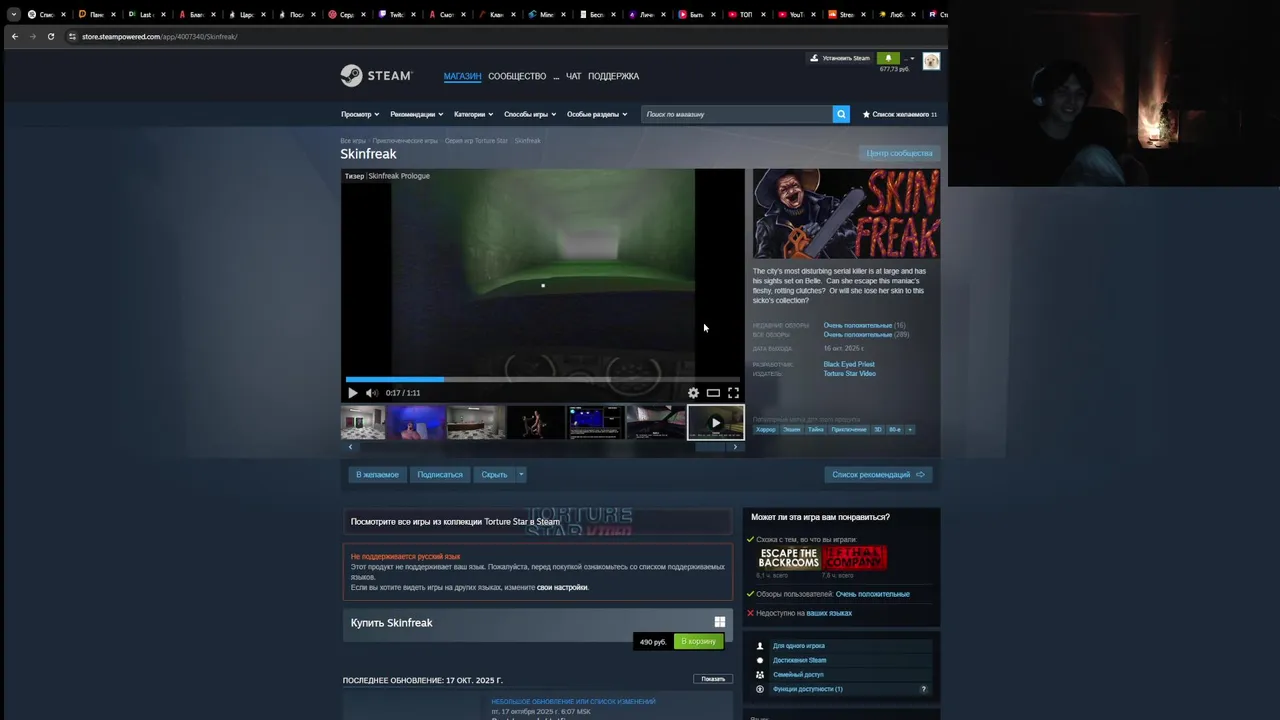The height and width of the screenshot is (720, 1280).
Task: Add Skinfreak to cart with В корзину
Action: click(698, 641)
